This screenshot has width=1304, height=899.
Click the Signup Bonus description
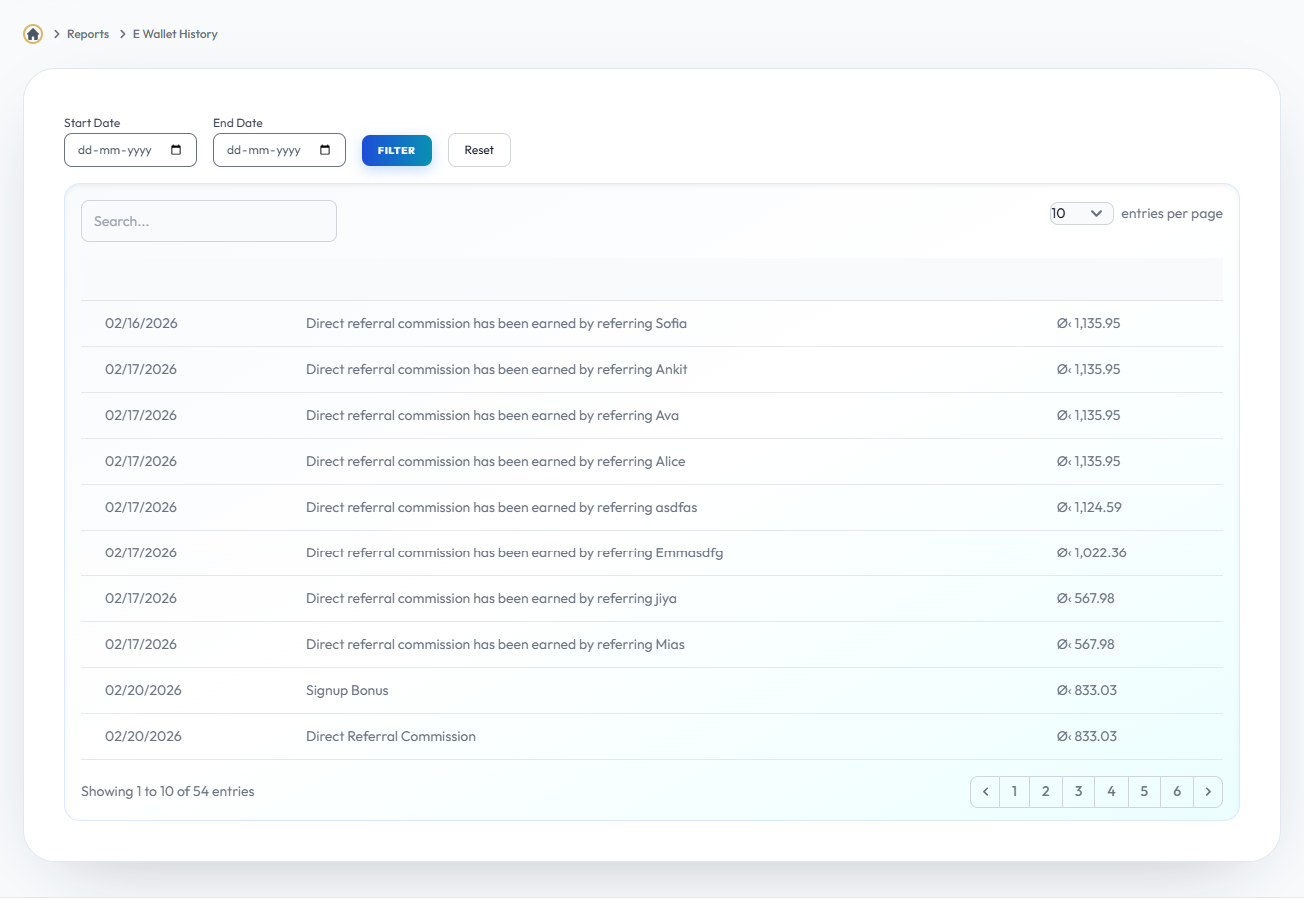click(347, 691)
